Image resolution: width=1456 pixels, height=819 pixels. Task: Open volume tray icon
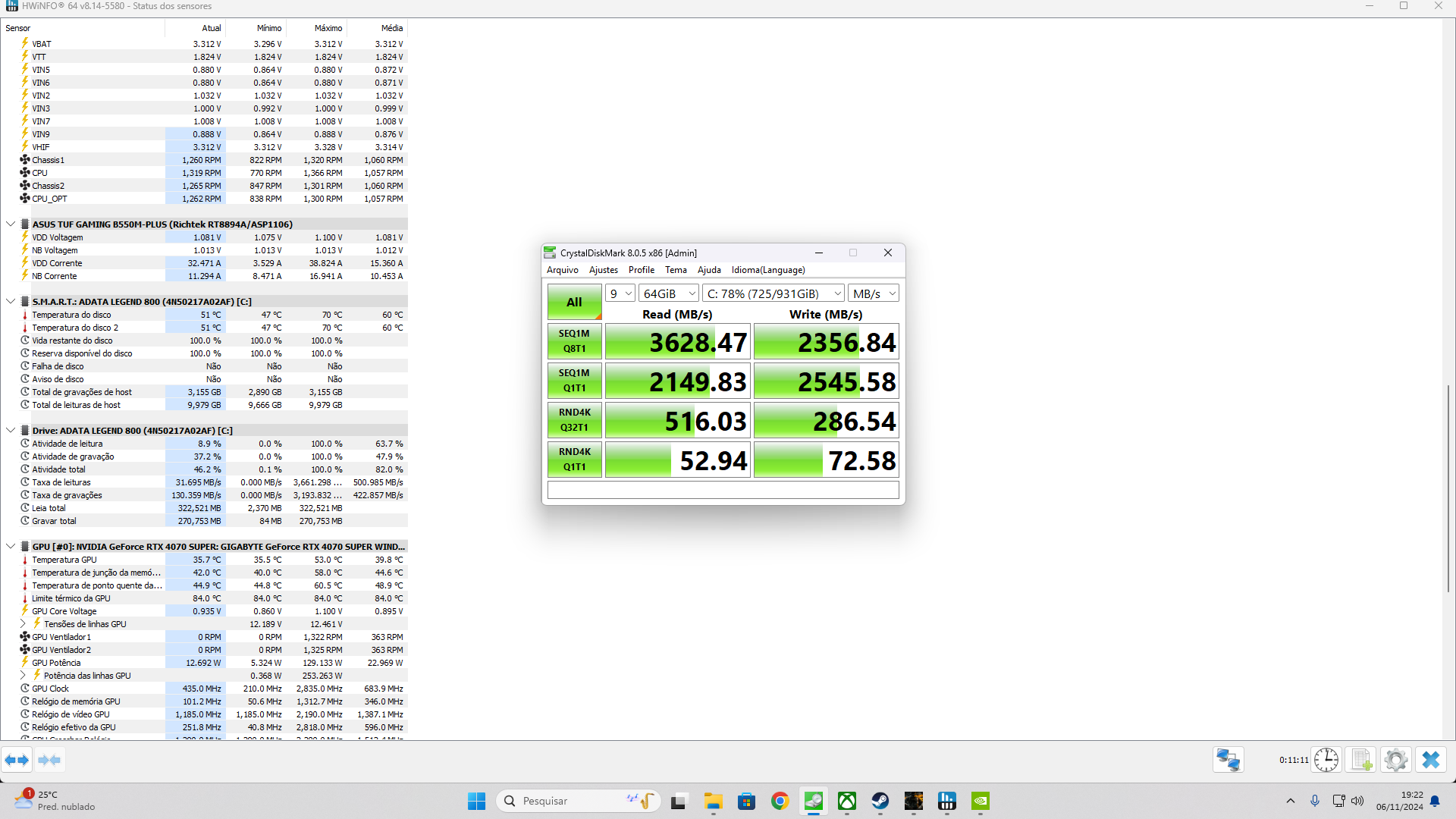click(x=1357, y=801)
